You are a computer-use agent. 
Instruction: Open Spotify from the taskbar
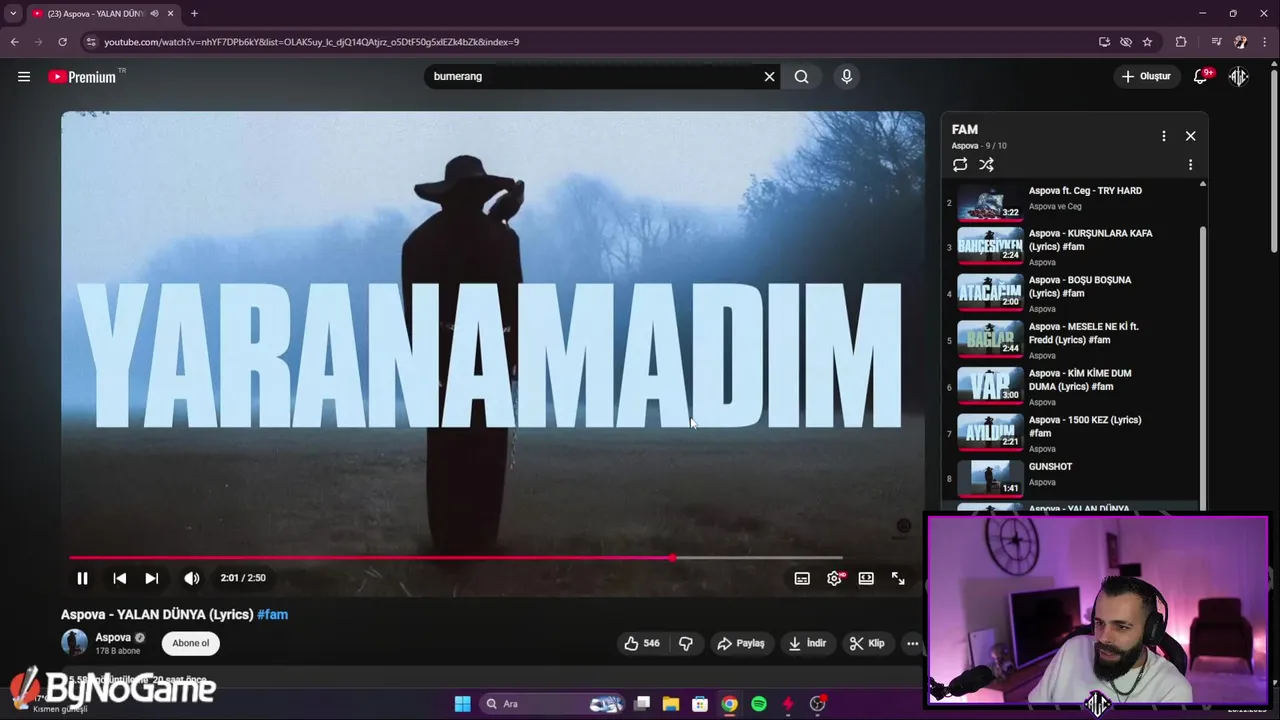(759, 704)
